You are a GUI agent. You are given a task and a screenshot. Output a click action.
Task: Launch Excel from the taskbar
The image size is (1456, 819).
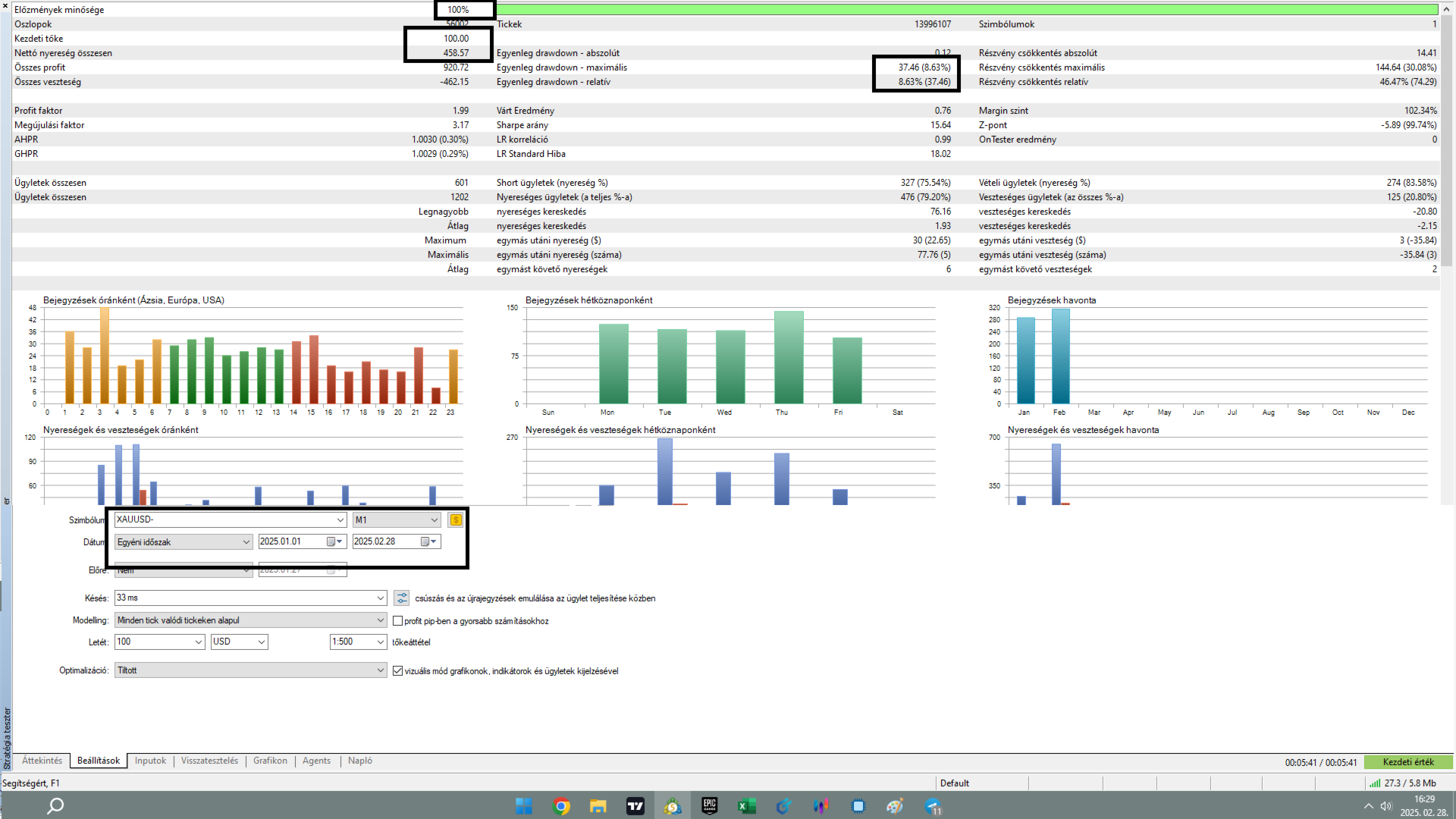click(x=746, y=806)
